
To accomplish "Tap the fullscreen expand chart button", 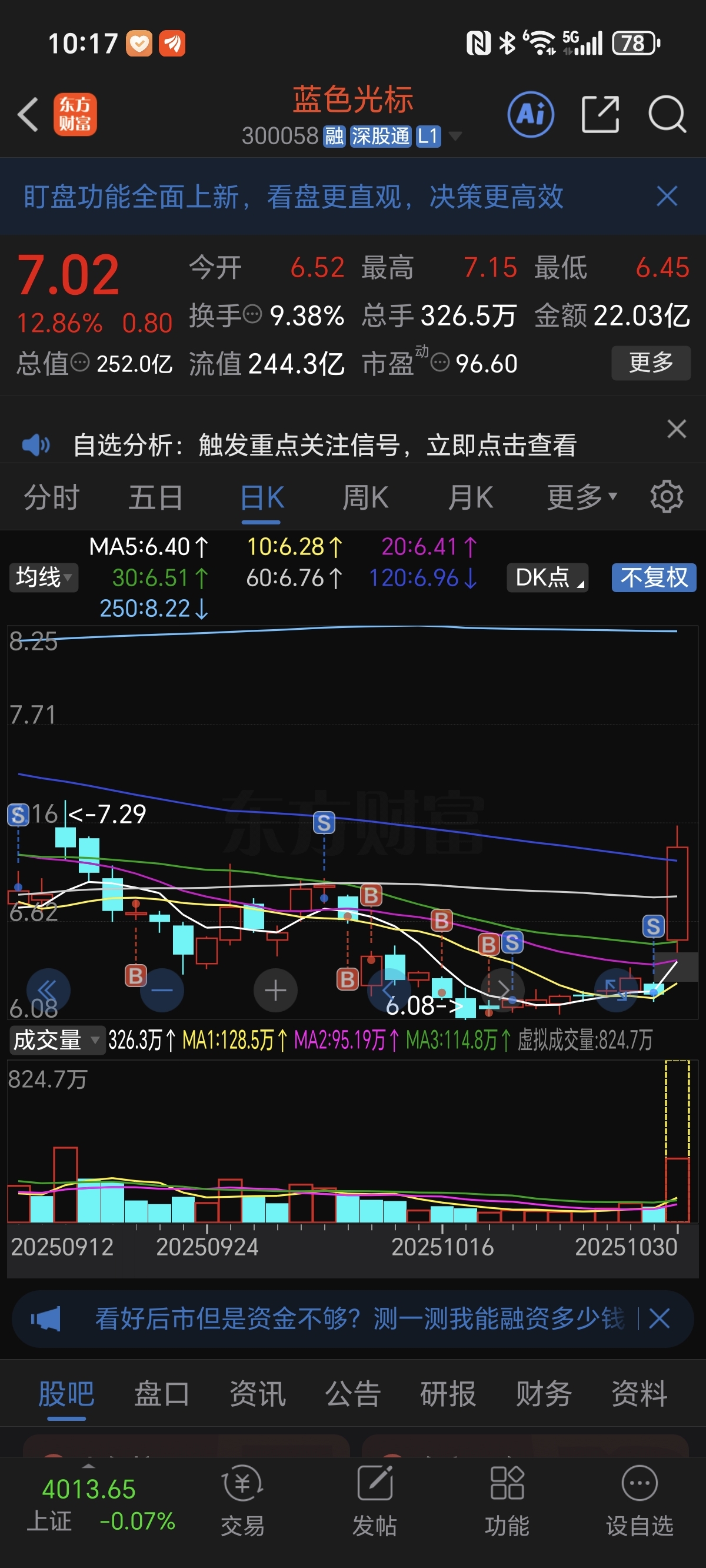I will 616,991.
